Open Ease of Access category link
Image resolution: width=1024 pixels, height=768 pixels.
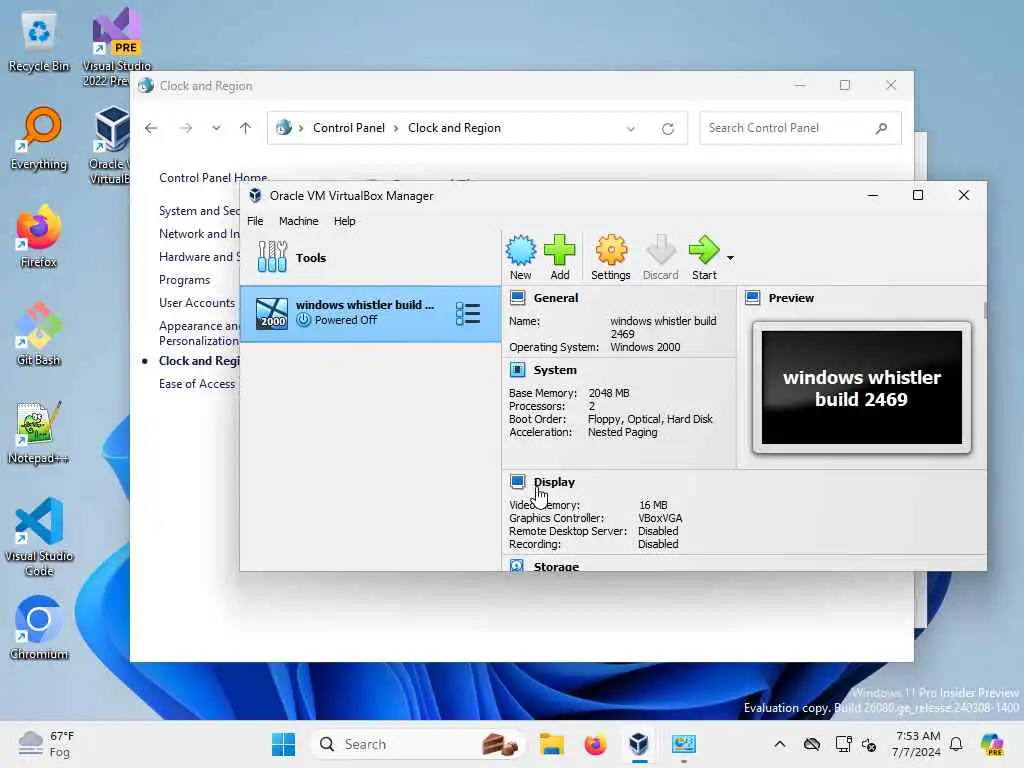coord(197,383)
